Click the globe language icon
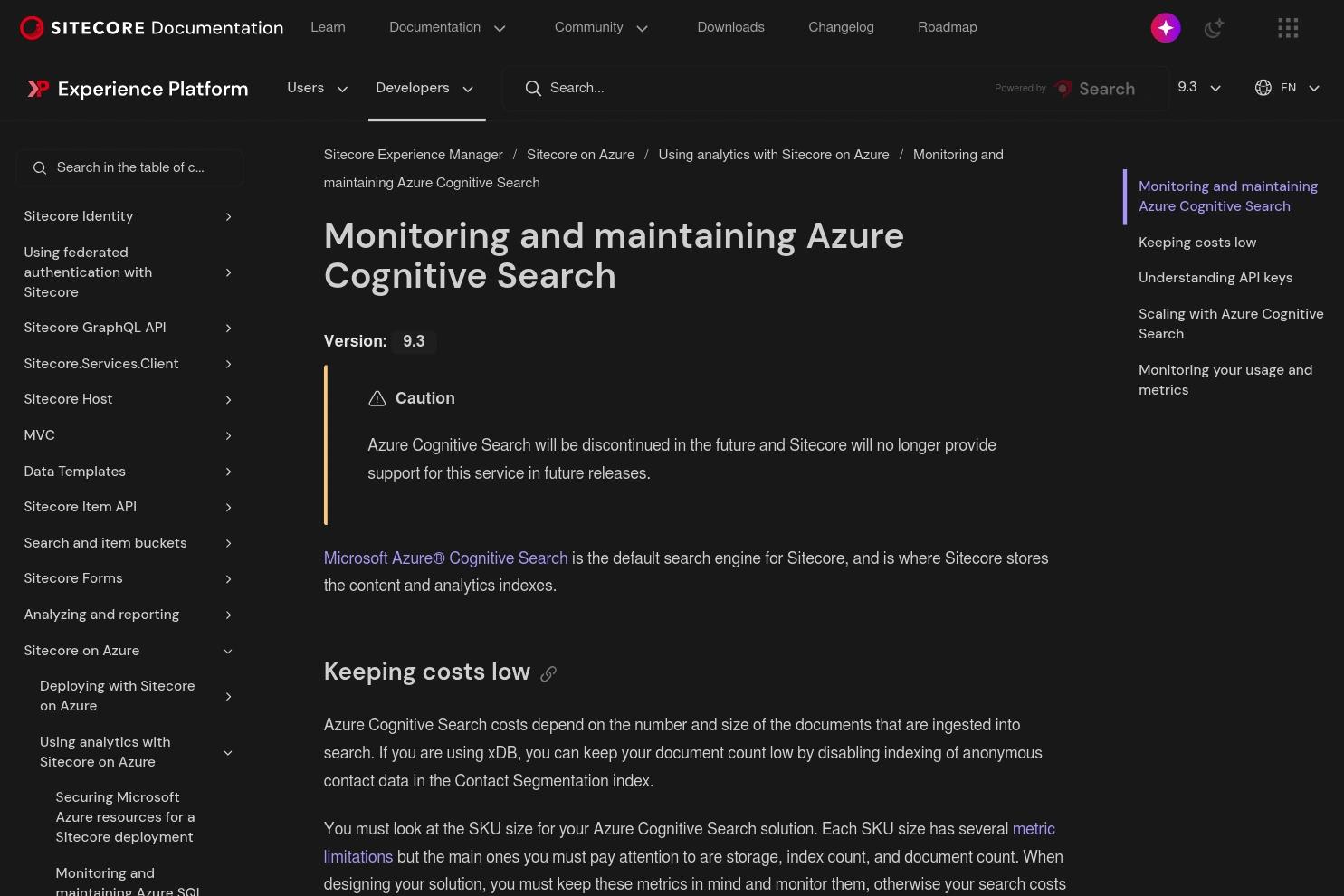The height and width of the screenshot is (896, 1344). [x=1263, y=88]
